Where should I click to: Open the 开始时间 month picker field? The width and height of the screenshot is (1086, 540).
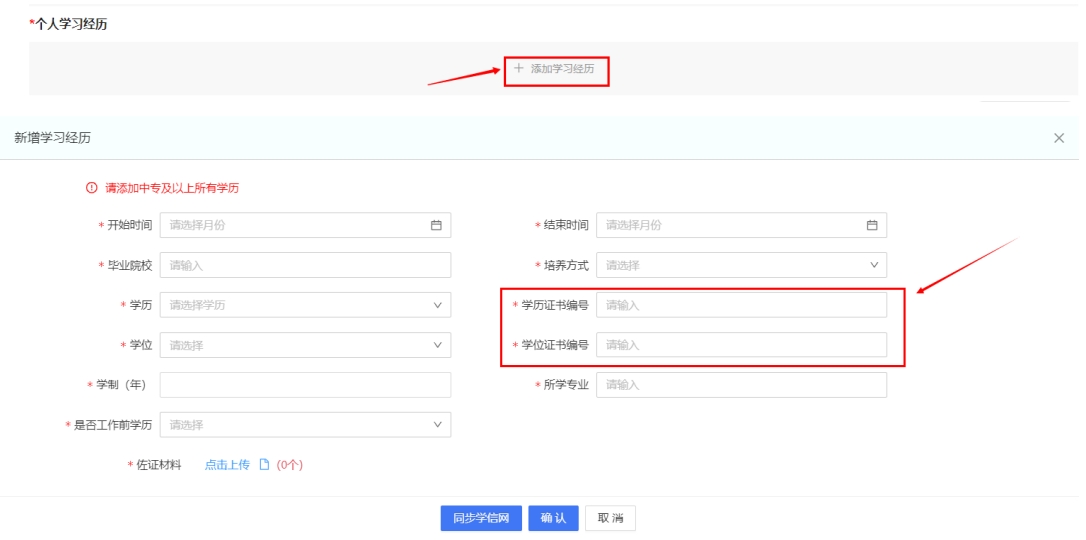pos(295,225)
